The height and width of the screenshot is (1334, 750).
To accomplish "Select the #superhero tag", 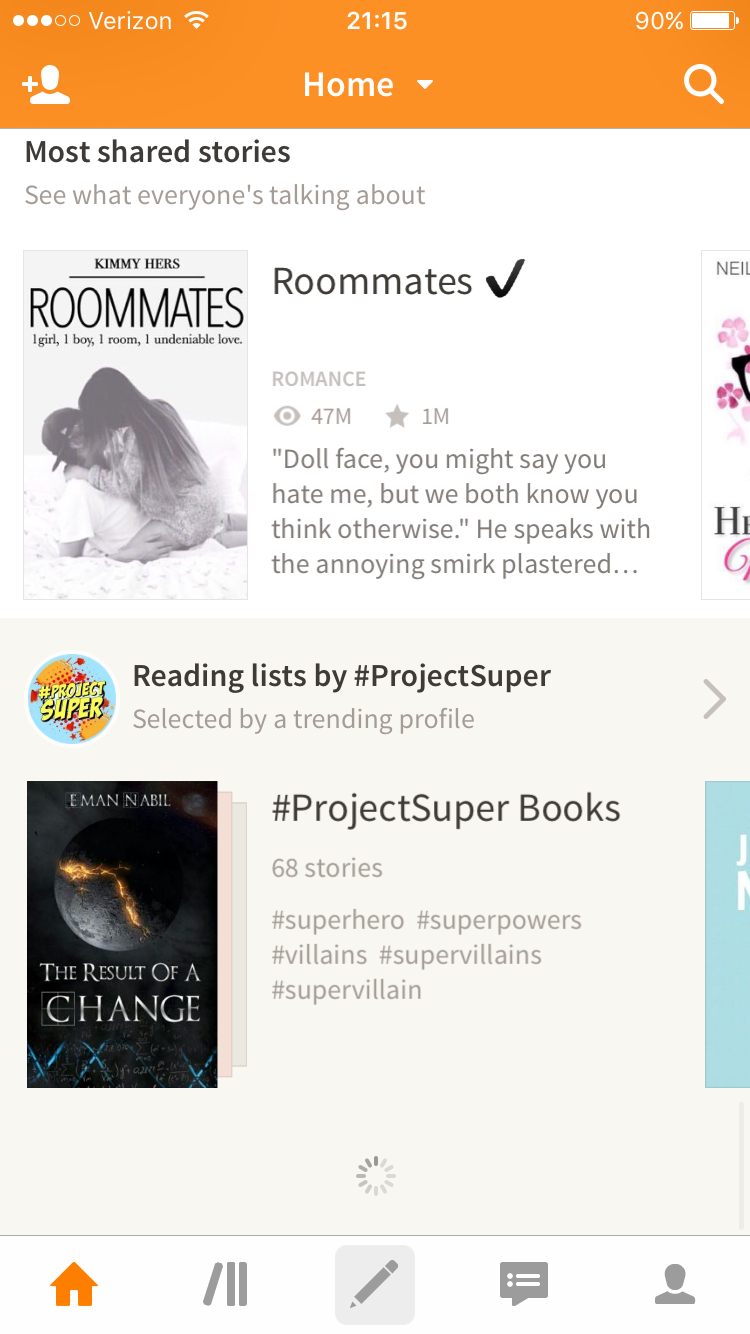I will [338, 920].
